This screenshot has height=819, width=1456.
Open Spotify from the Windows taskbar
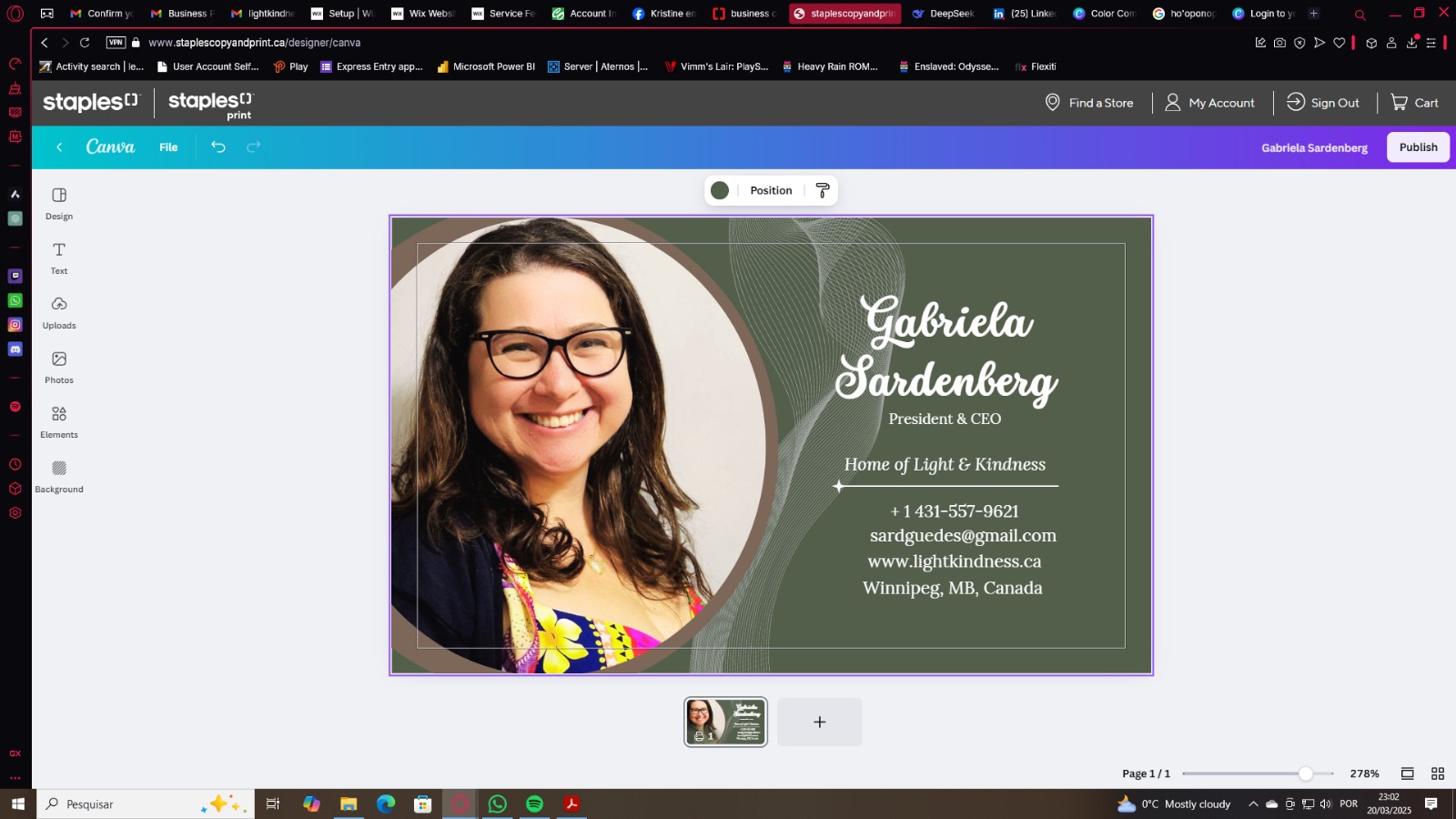click(x=534, y=804)
